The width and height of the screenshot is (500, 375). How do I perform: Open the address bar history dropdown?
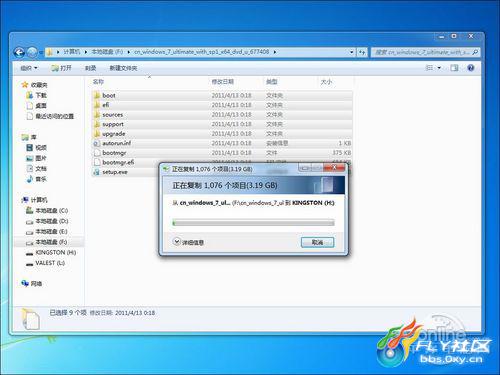coord(352,52)
